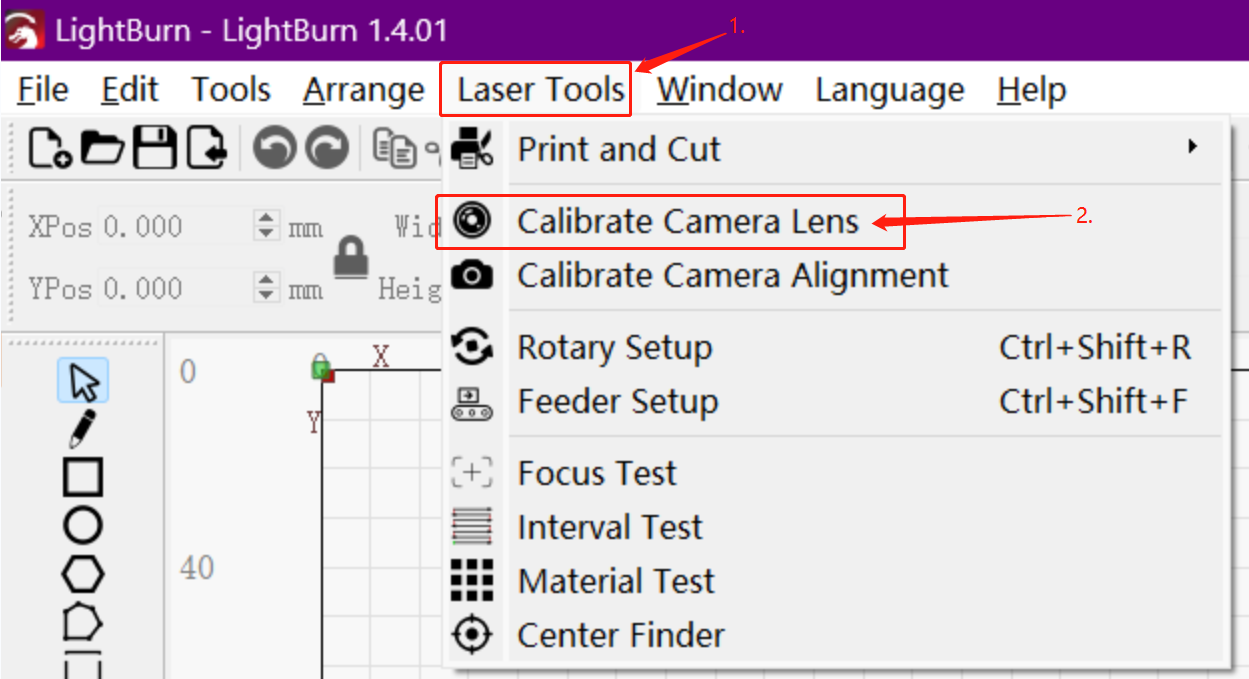Click the YPos stepper arrows
The image size is (1249, 679).
[266, 289]
